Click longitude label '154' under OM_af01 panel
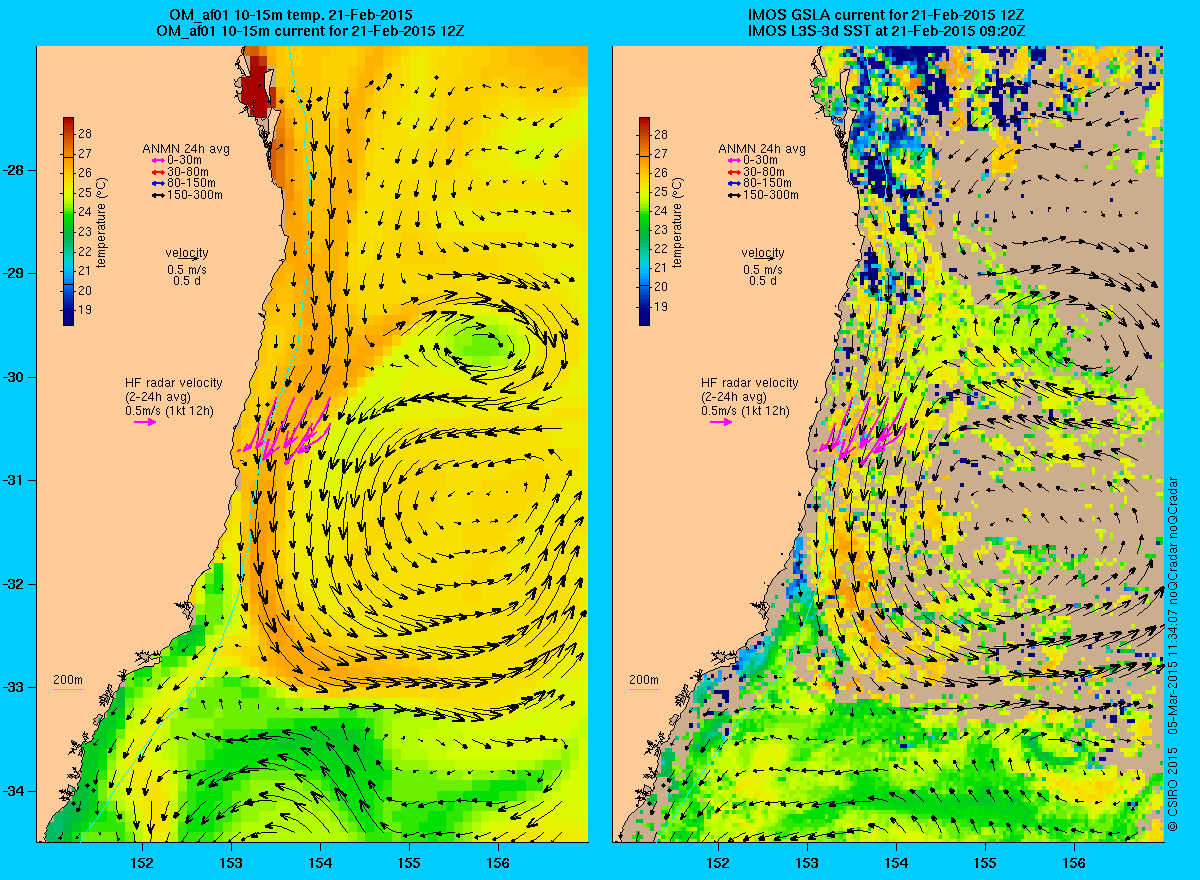Viewport: 1200px width, 880px height. click(320, 862)
